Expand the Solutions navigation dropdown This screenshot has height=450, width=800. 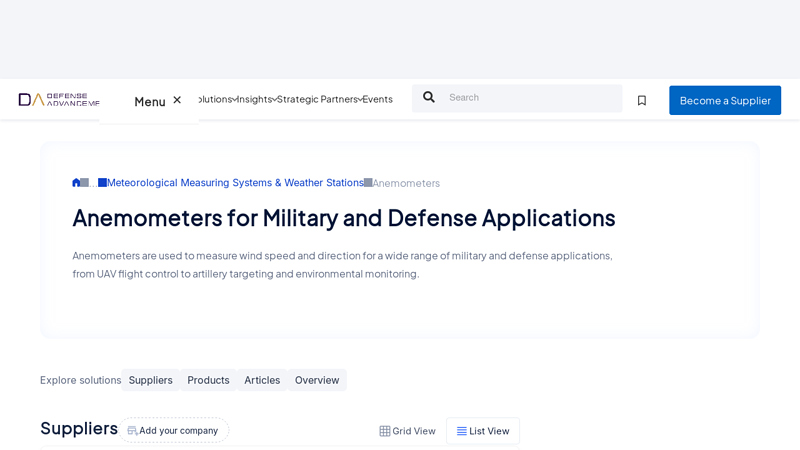(x=216, y=99)
